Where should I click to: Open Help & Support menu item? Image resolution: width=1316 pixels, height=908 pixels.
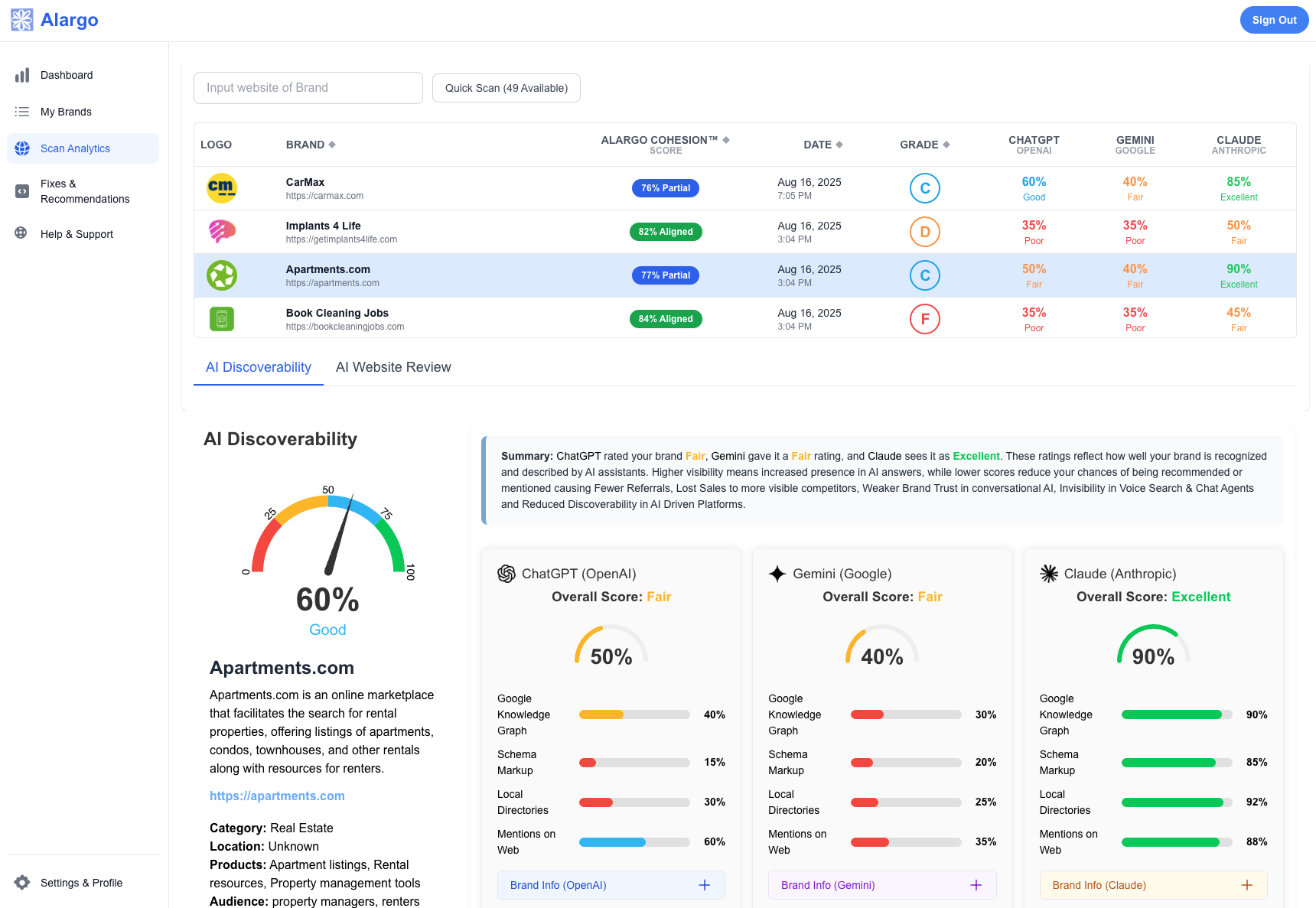pyautogui.click(x=83, y=234)
